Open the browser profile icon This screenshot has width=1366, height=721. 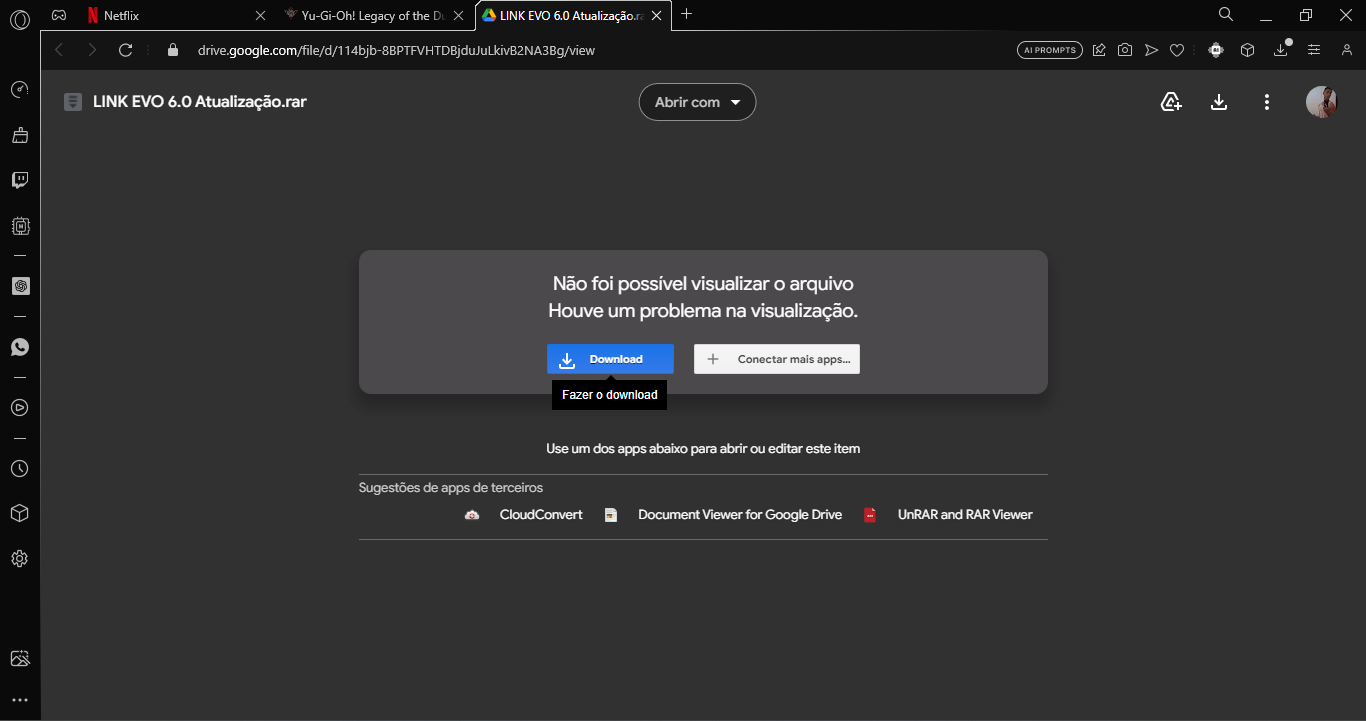[x=1346, y=50]
